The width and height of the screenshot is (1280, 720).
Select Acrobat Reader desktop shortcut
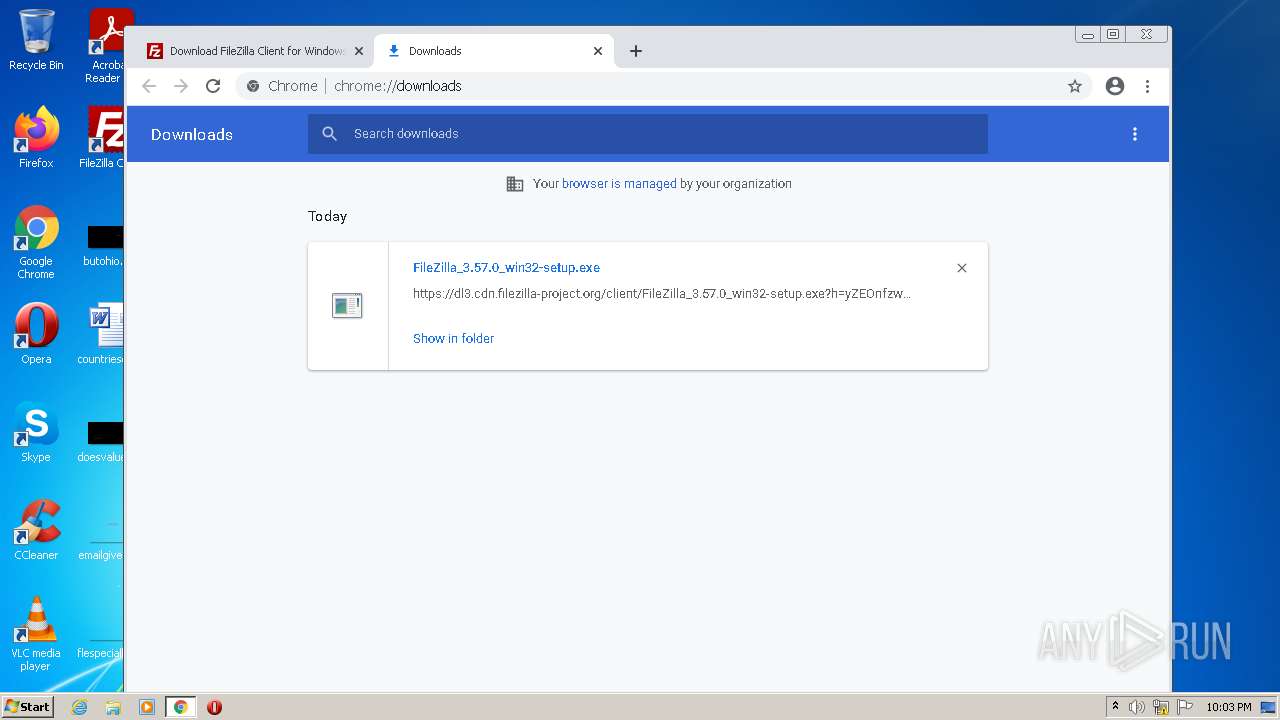coord(106,45)
